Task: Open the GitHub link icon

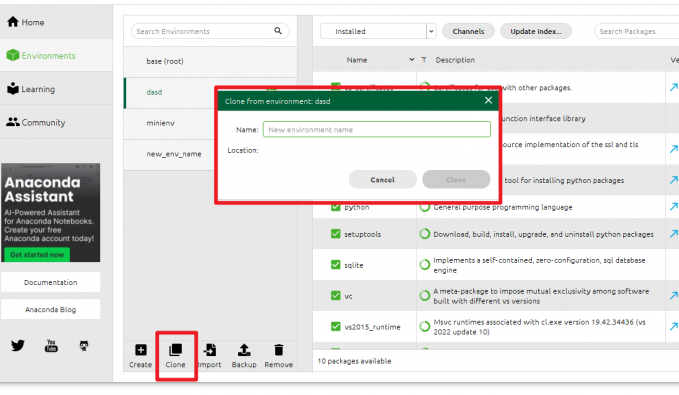Action: click(x=84, y=346)
